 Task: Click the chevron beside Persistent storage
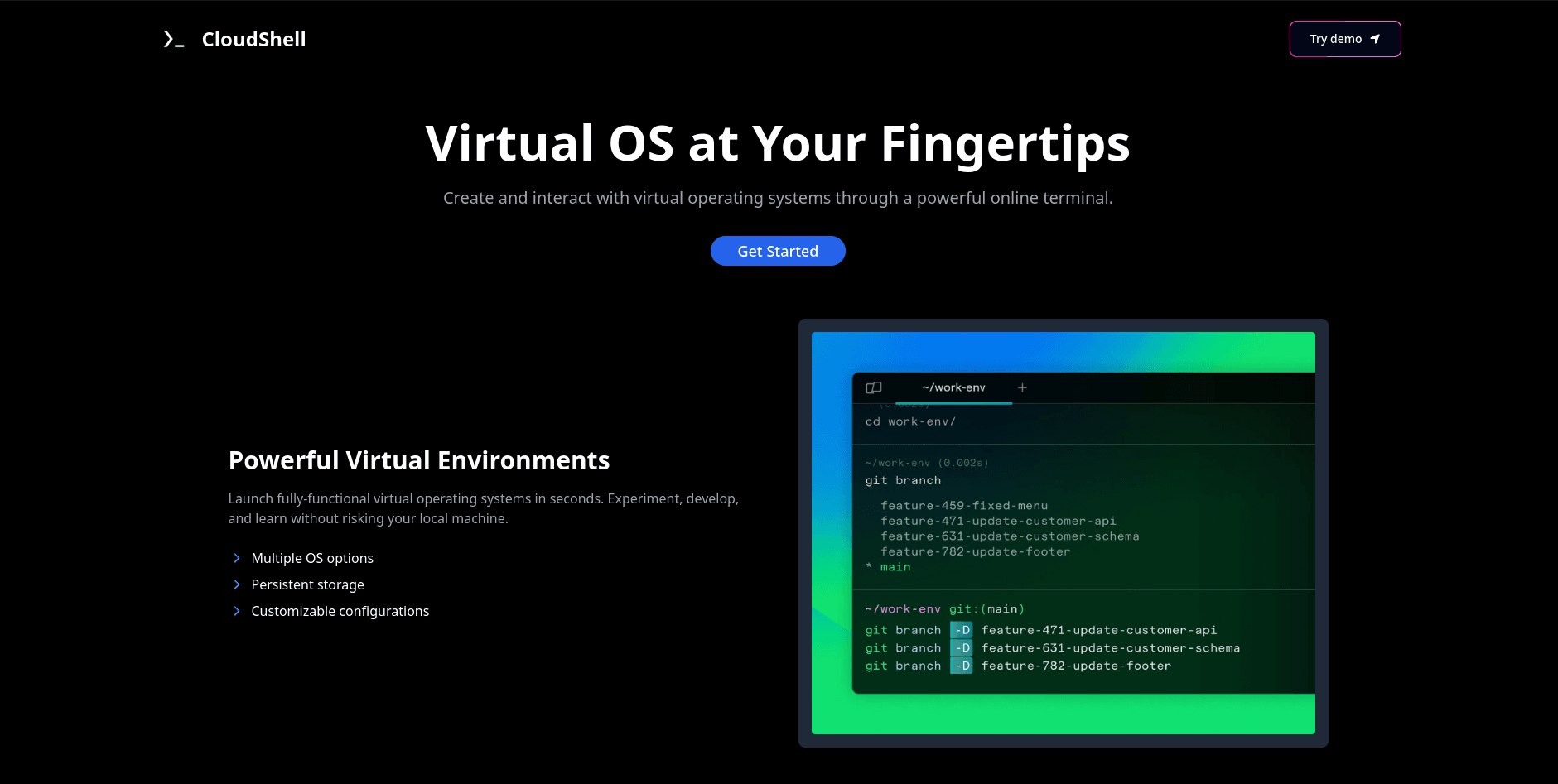(237, 584)
